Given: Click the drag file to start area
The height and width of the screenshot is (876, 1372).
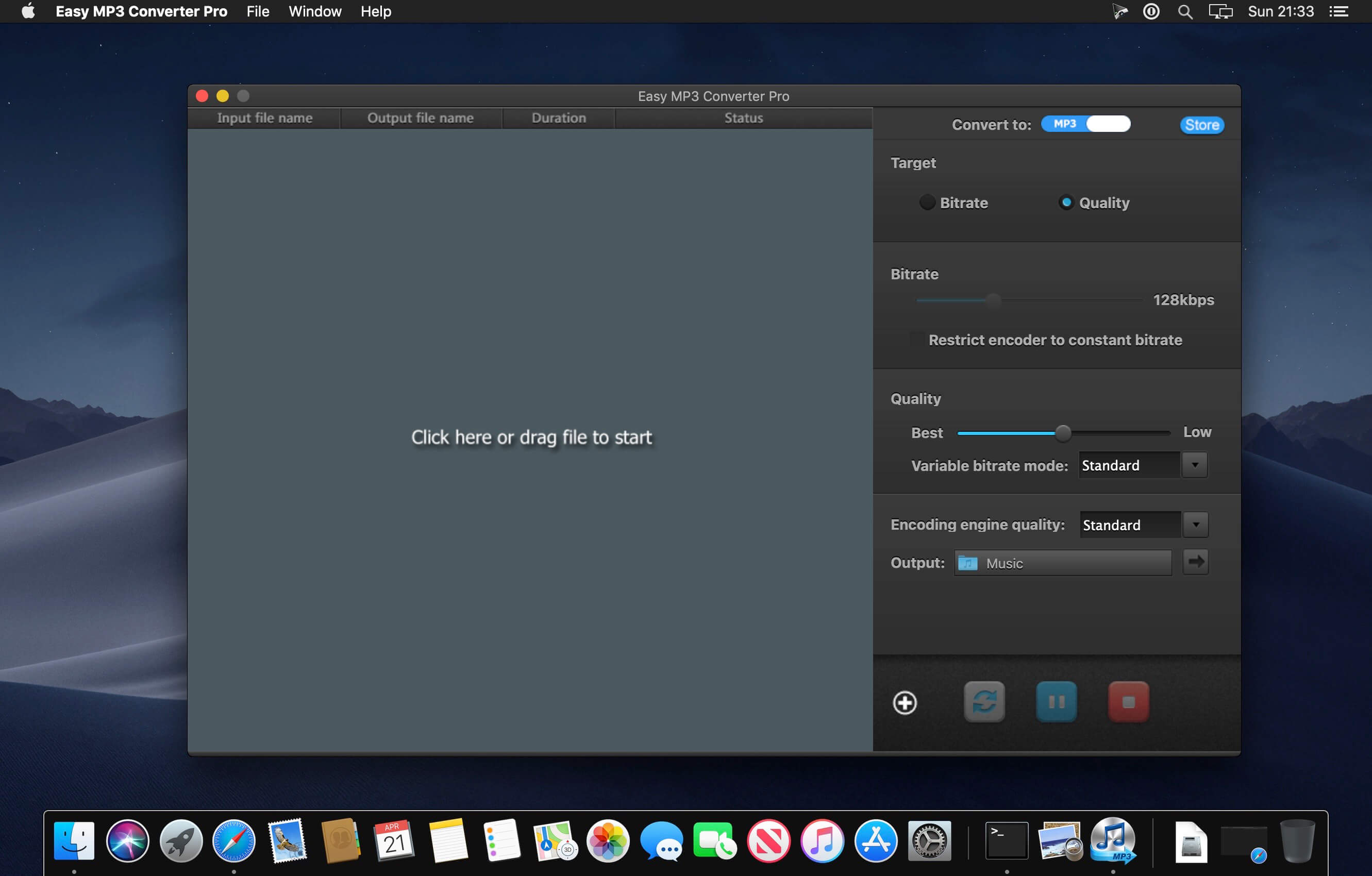Looking at the screenshot, I should pos(531,437).
